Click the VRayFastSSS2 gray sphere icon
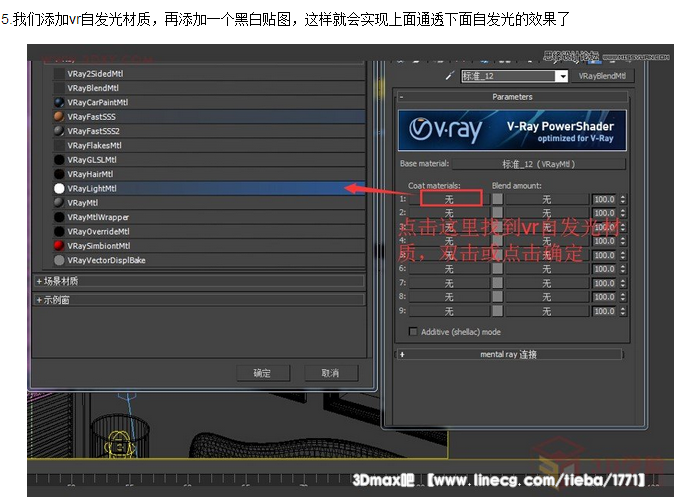This screenshot has height=497, width=674. [59, 131]
